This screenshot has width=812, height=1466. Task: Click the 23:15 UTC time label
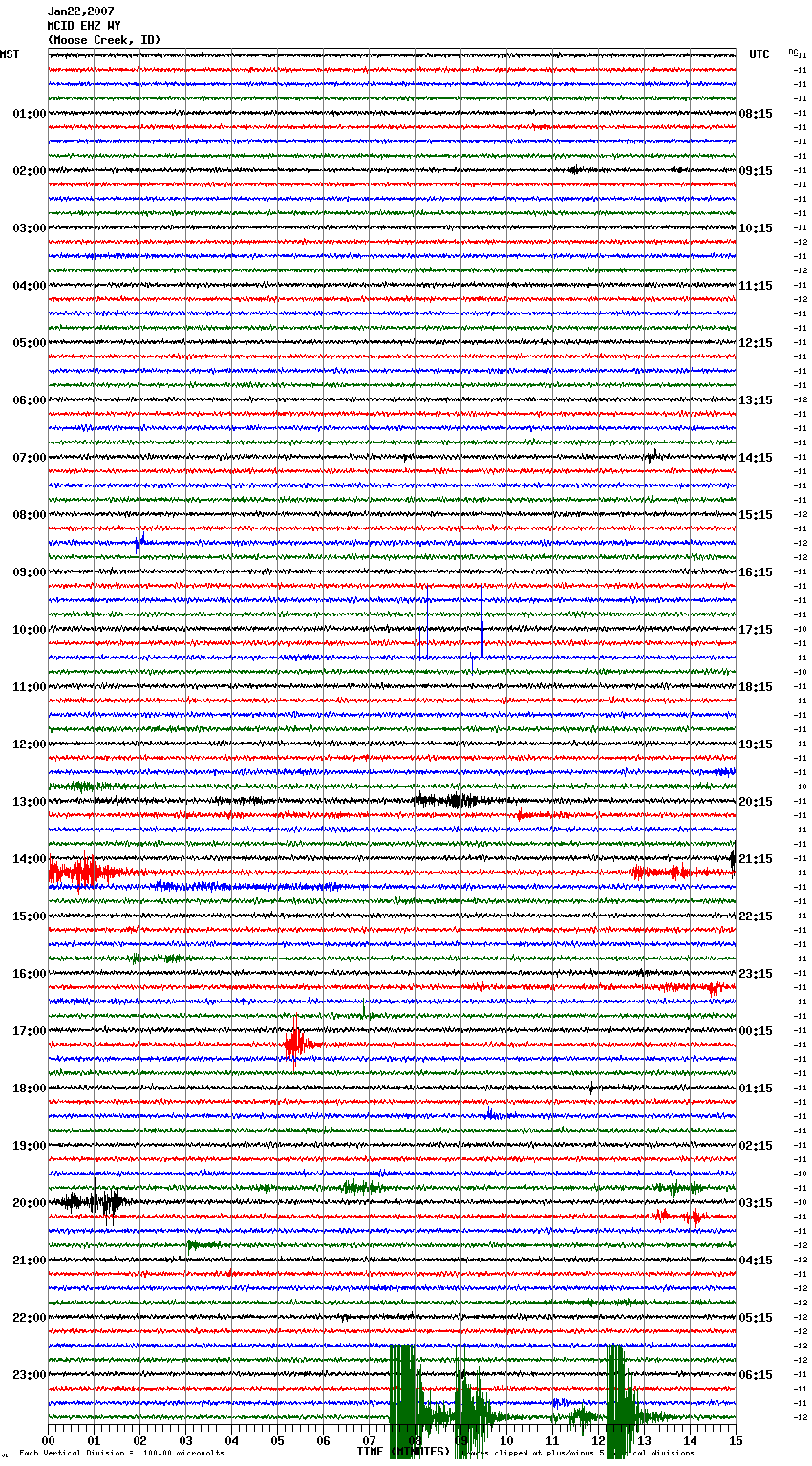756,974
